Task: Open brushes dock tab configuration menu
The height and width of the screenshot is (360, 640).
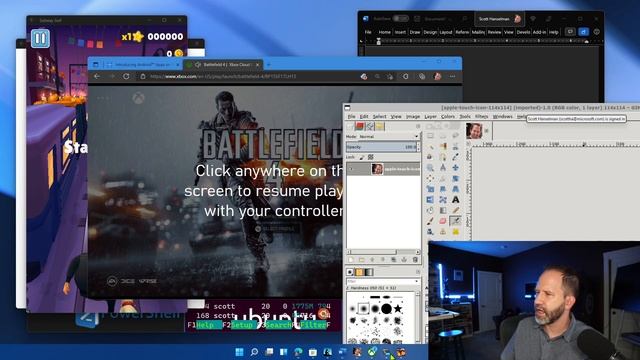Action: 418,272
